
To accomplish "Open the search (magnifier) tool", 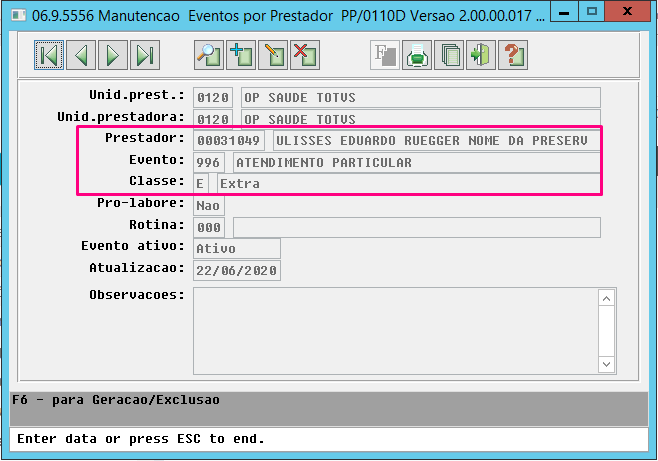I will tap(209, 55).
